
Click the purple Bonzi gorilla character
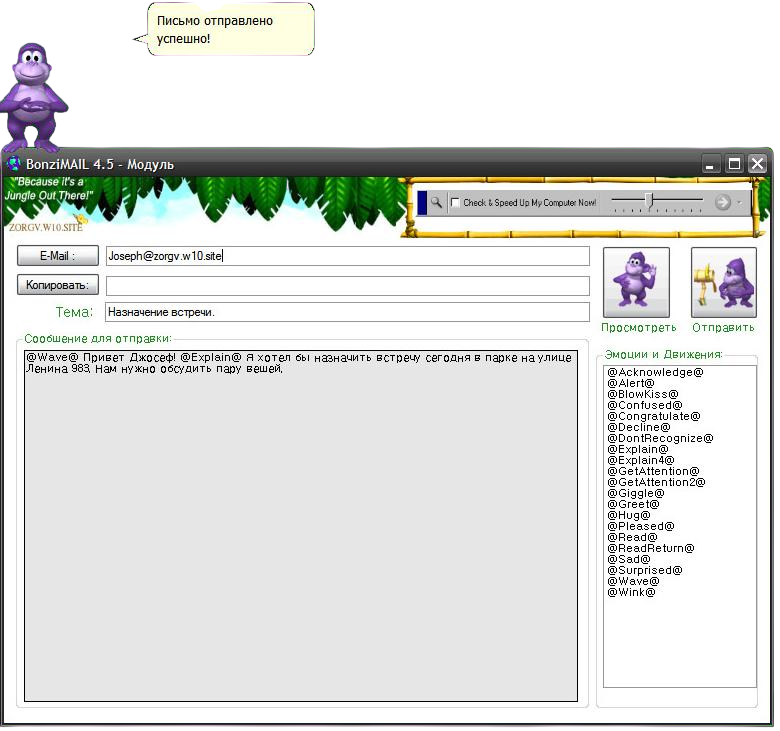point(31,95)
